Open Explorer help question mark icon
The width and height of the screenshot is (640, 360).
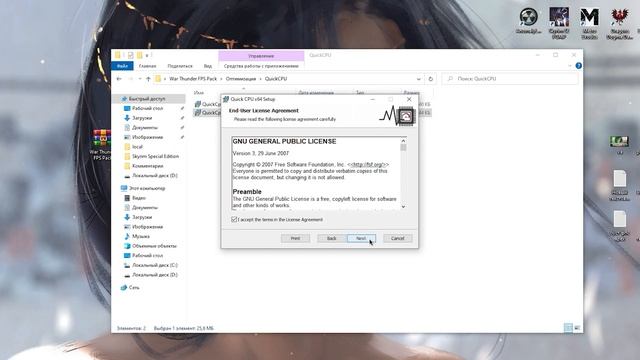coord(578,66)
